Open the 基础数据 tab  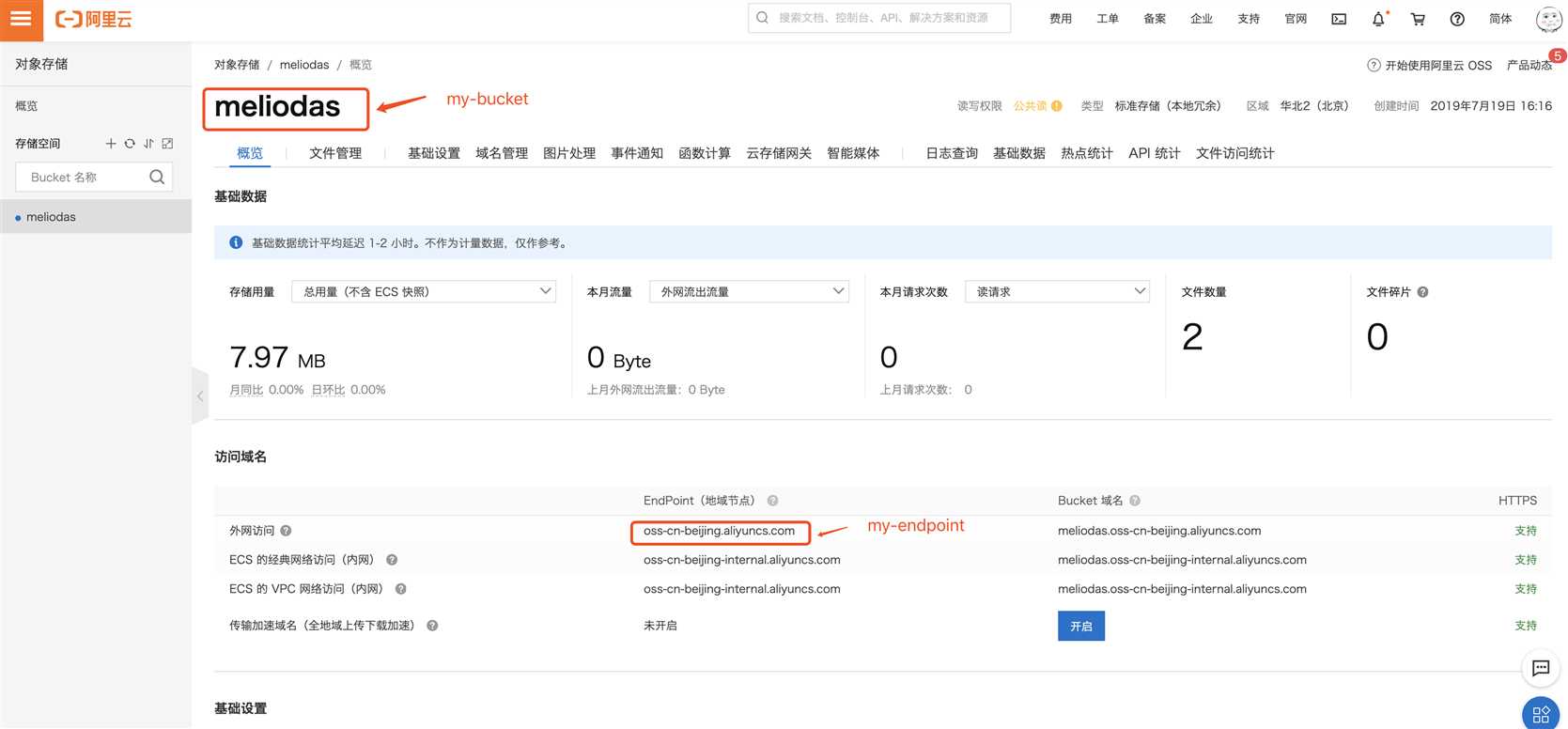coord(1019,153)
